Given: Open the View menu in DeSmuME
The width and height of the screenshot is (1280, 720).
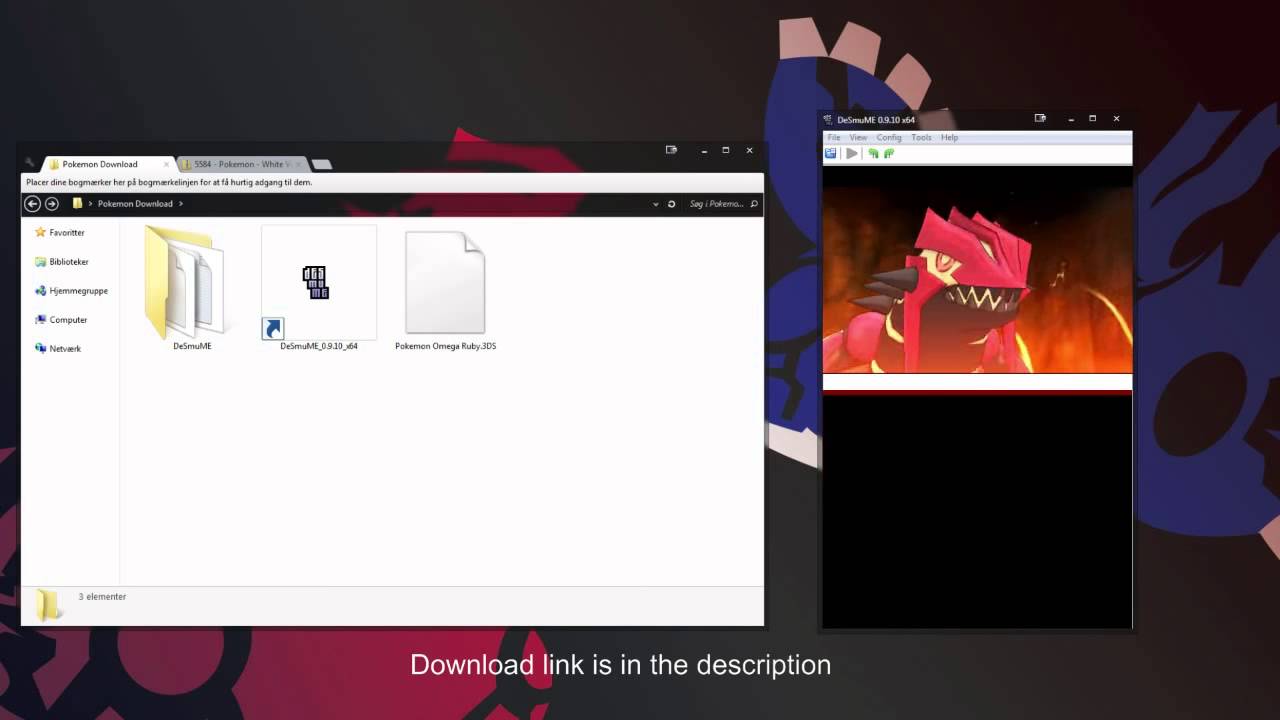Looking at the screenshot, I should [858, 137].
